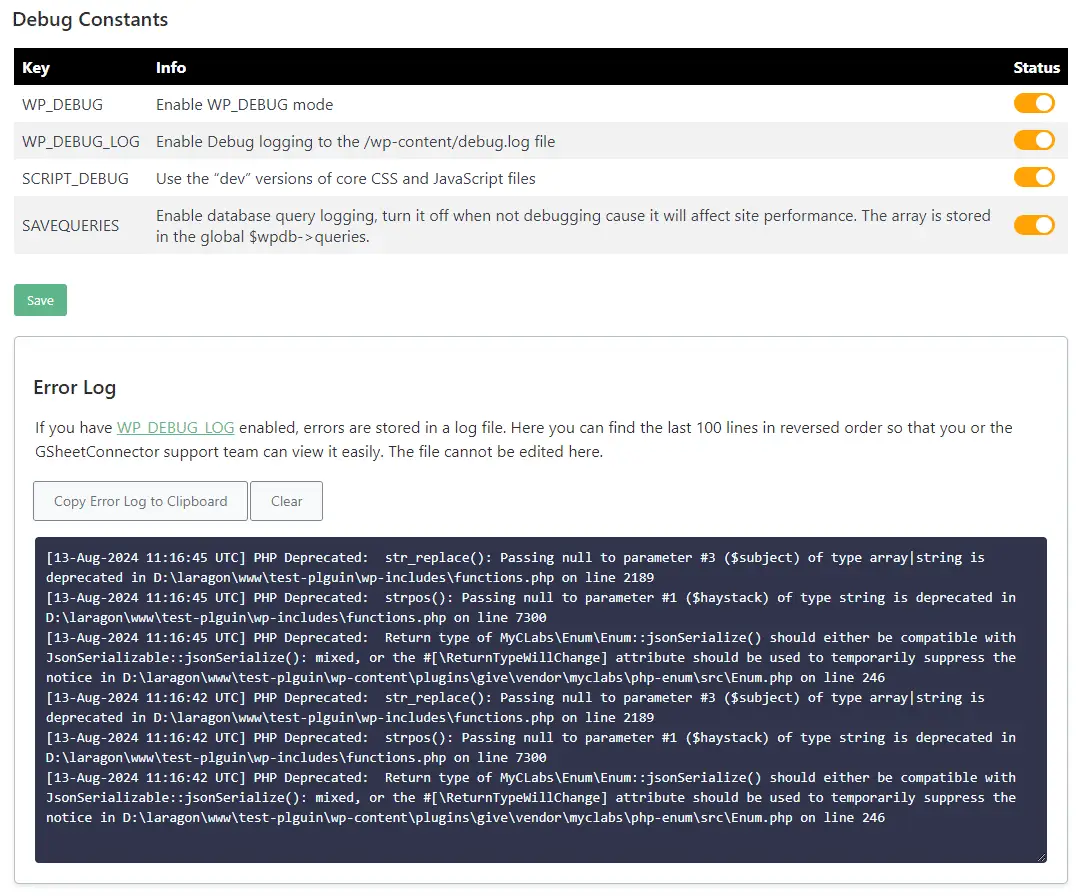Click the Debug Constants heading
The image size is (1077, 896).
90,20
